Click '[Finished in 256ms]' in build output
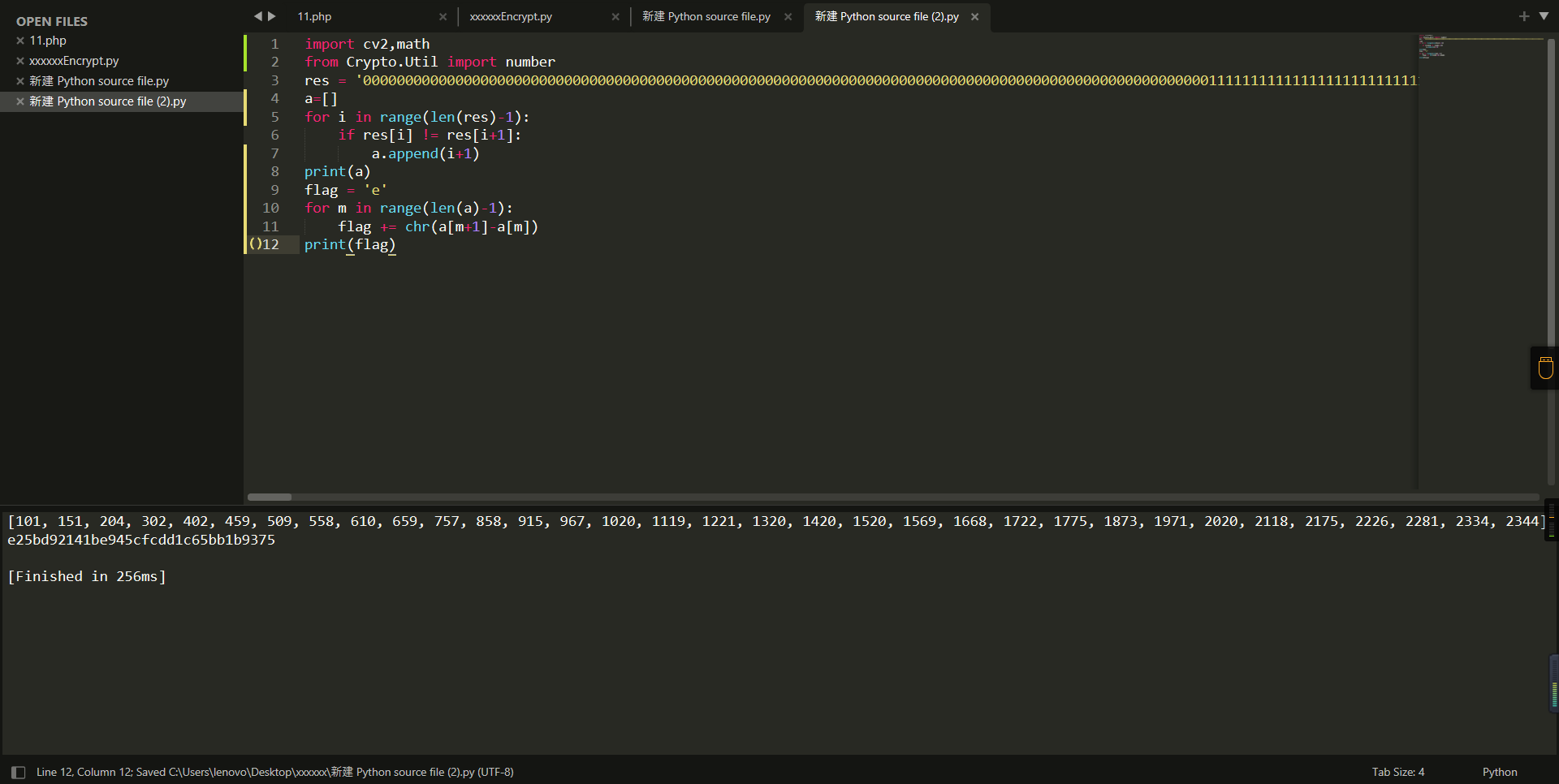 point(87,576)
